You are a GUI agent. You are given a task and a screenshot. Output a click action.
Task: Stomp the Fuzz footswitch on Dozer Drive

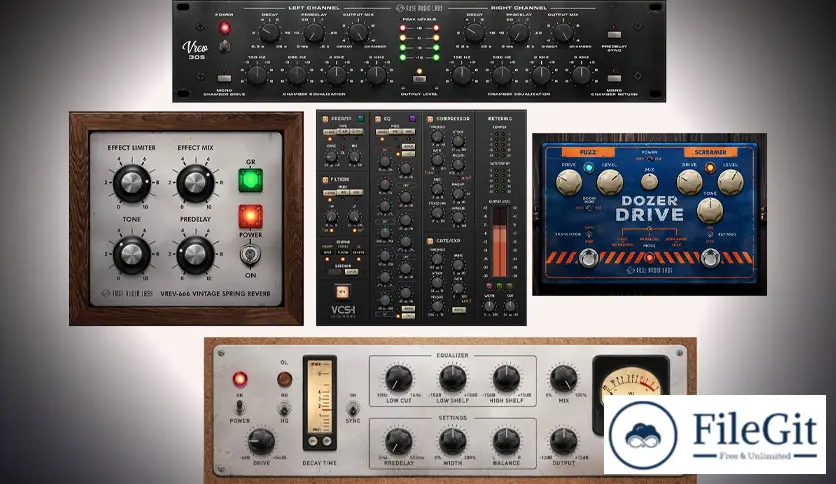(589, 259)
